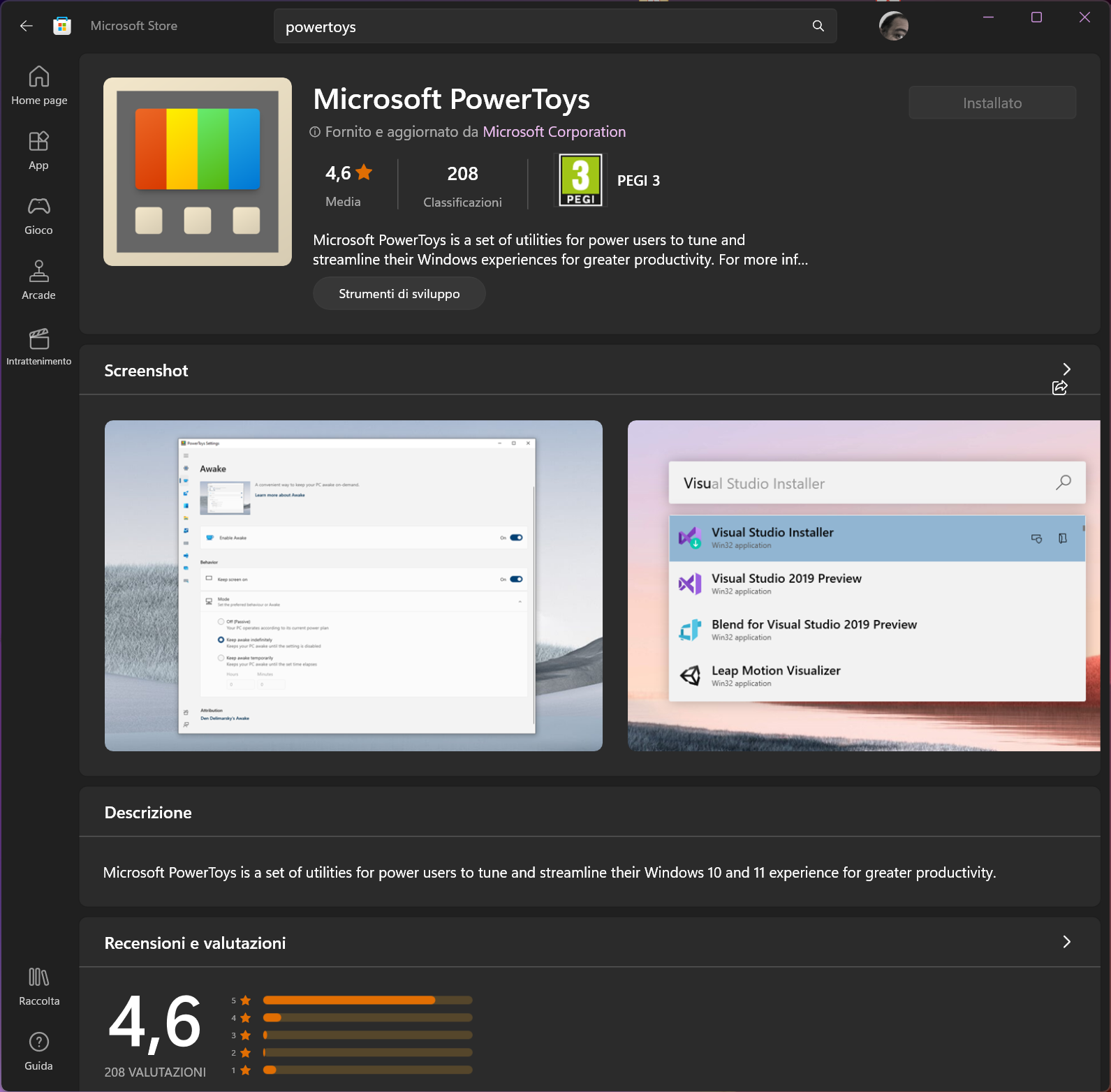Open the Visual Studio Installer screenshot thumbnail

(x=864, y=586)
